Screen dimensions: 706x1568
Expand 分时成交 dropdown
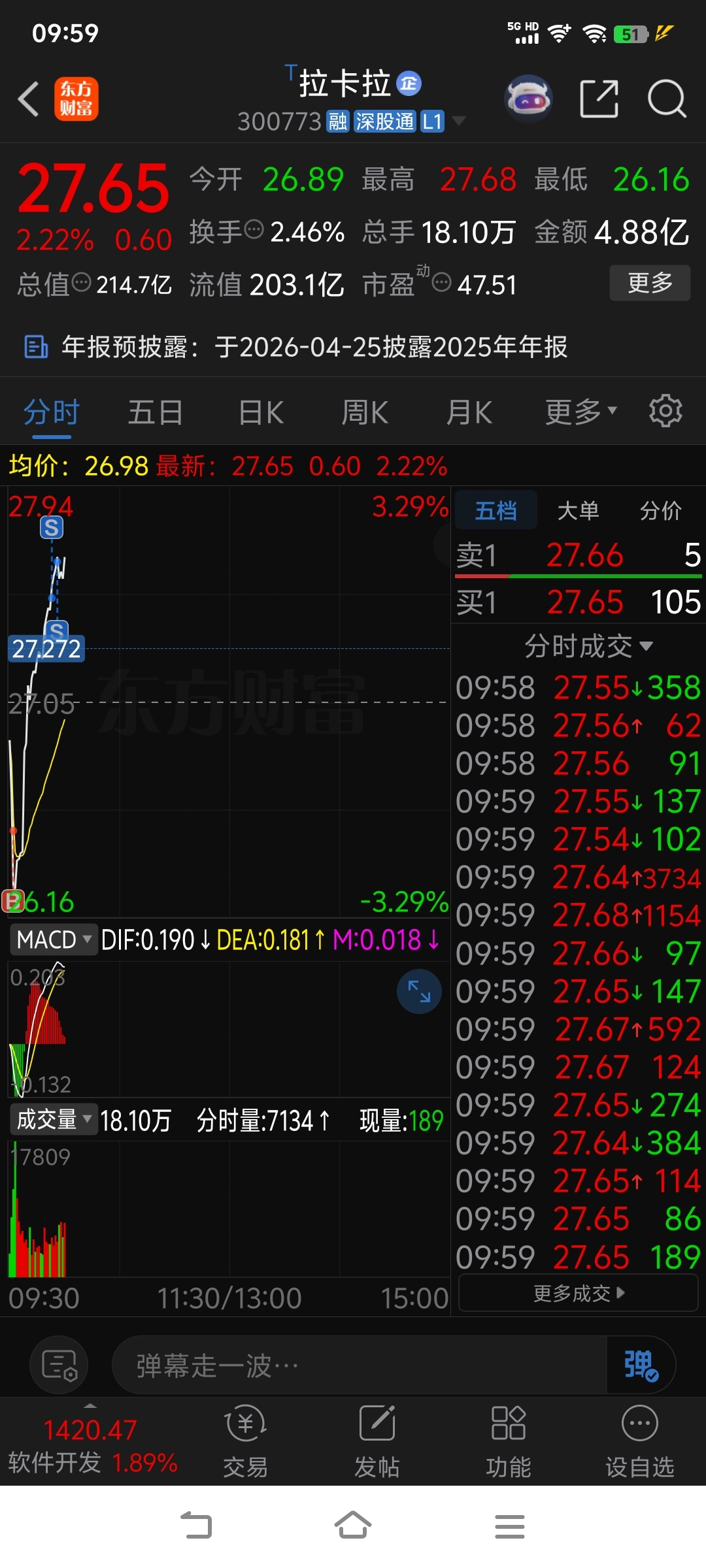[588, 646]
